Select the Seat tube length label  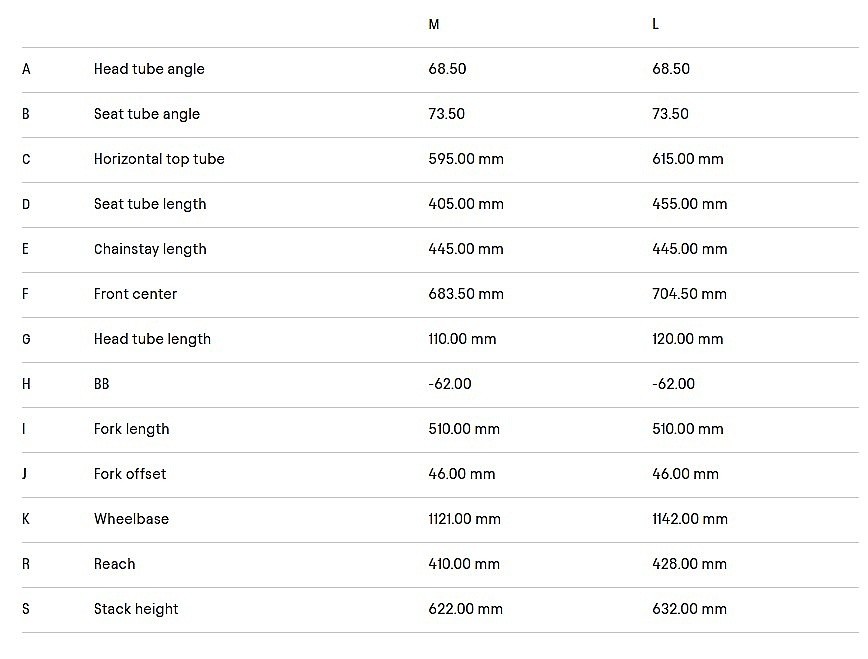pyautogui.click(x=150, y=204)
